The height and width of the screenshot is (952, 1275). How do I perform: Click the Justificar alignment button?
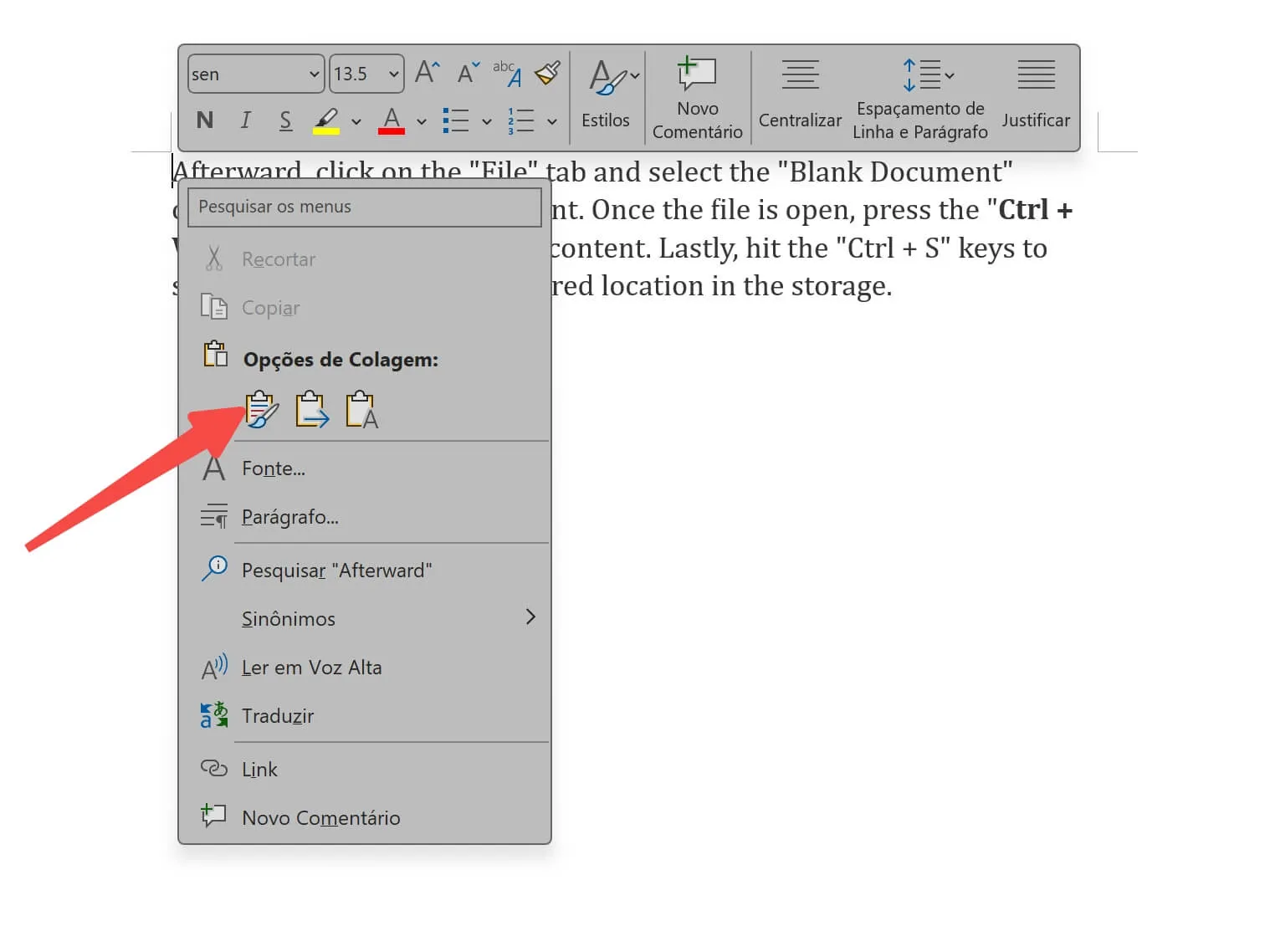[1036, 95]
